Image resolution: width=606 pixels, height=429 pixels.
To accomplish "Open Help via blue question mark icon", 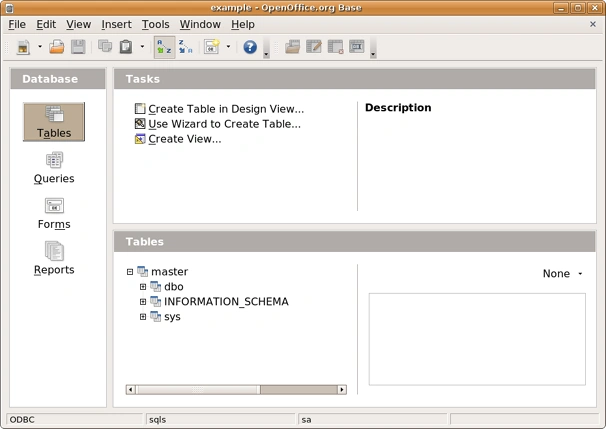I will (250, 47).
